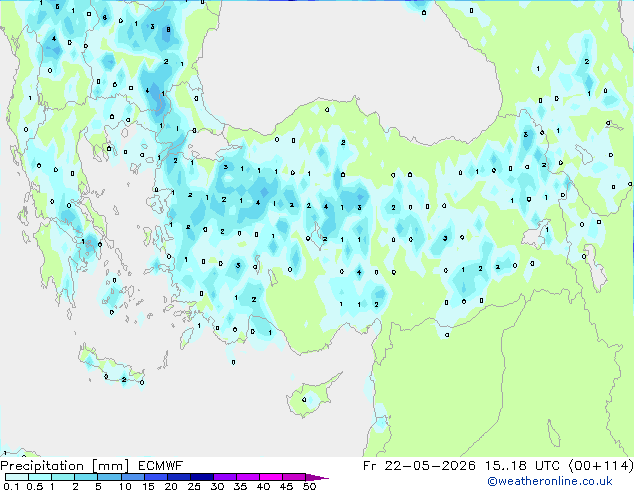Select the '15..18 UTC' time range text
634x490 pixels.
pos(522,466)
